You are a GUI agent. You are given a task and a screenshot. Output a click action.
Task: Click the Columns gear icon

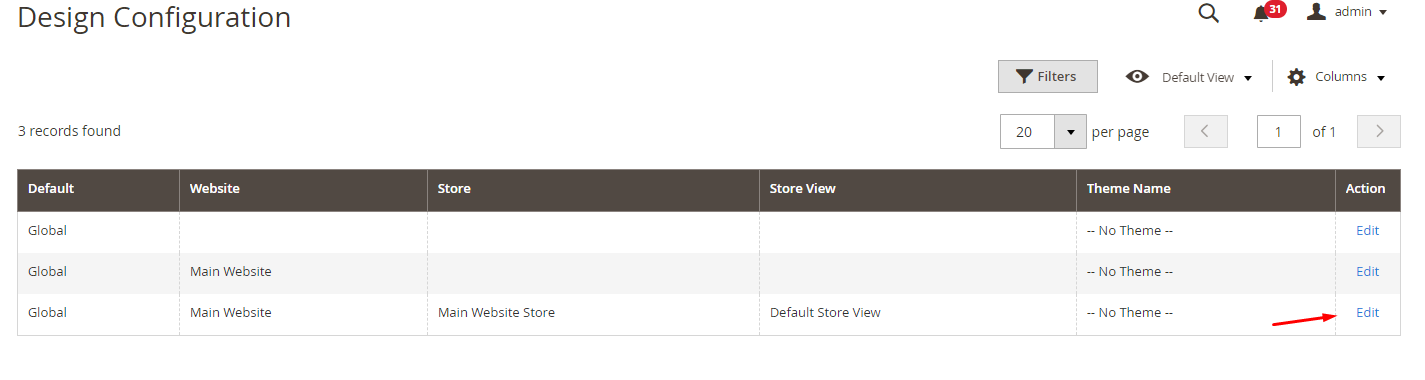click(x=1296, y=77)
